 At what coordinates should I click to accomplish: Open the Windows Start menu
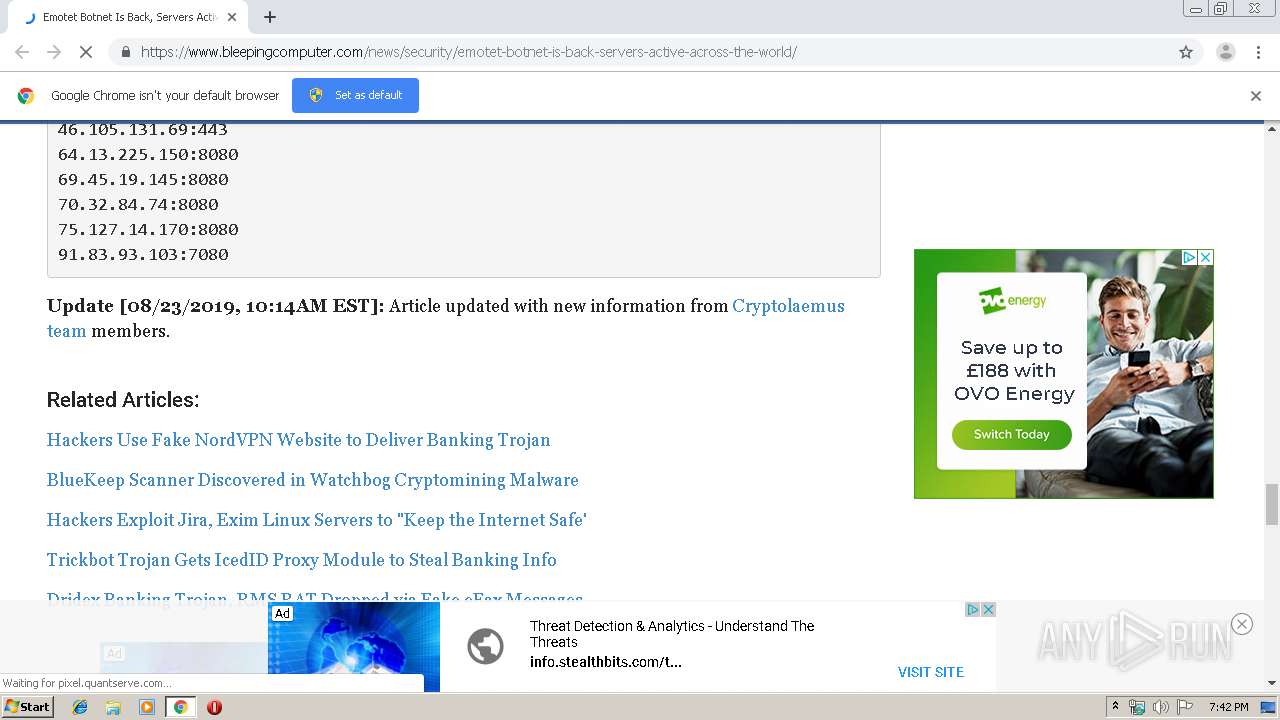[x=27, y=706]
